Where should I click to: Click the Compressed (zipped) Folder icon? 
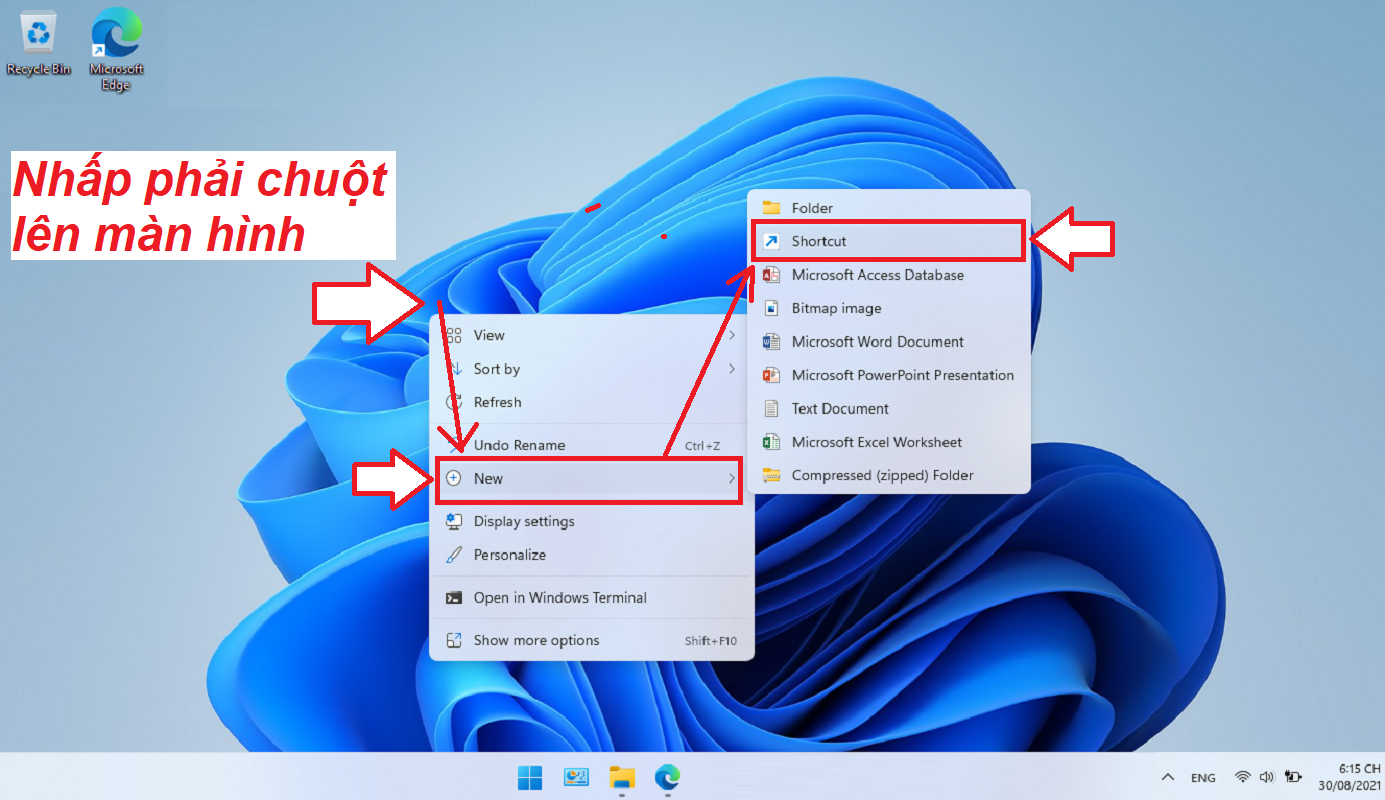(771, 475)
